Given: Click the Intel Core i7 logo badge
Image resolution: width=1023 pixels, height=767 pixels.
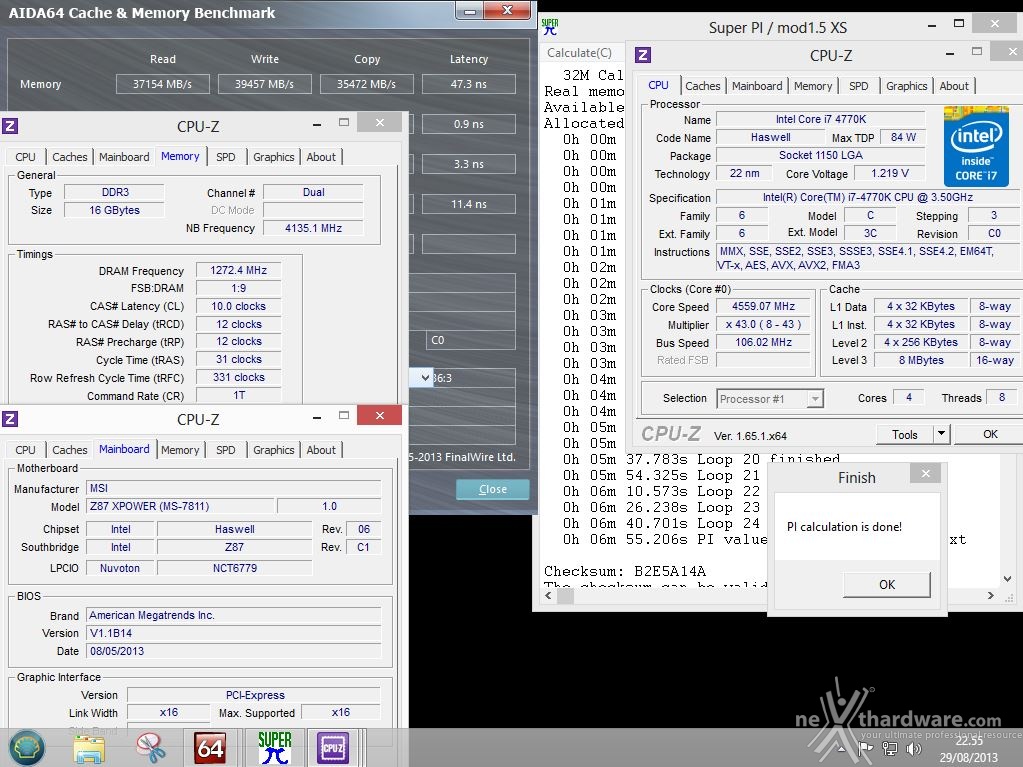Looking at the screenshot, I should click(x=976, y=147).
